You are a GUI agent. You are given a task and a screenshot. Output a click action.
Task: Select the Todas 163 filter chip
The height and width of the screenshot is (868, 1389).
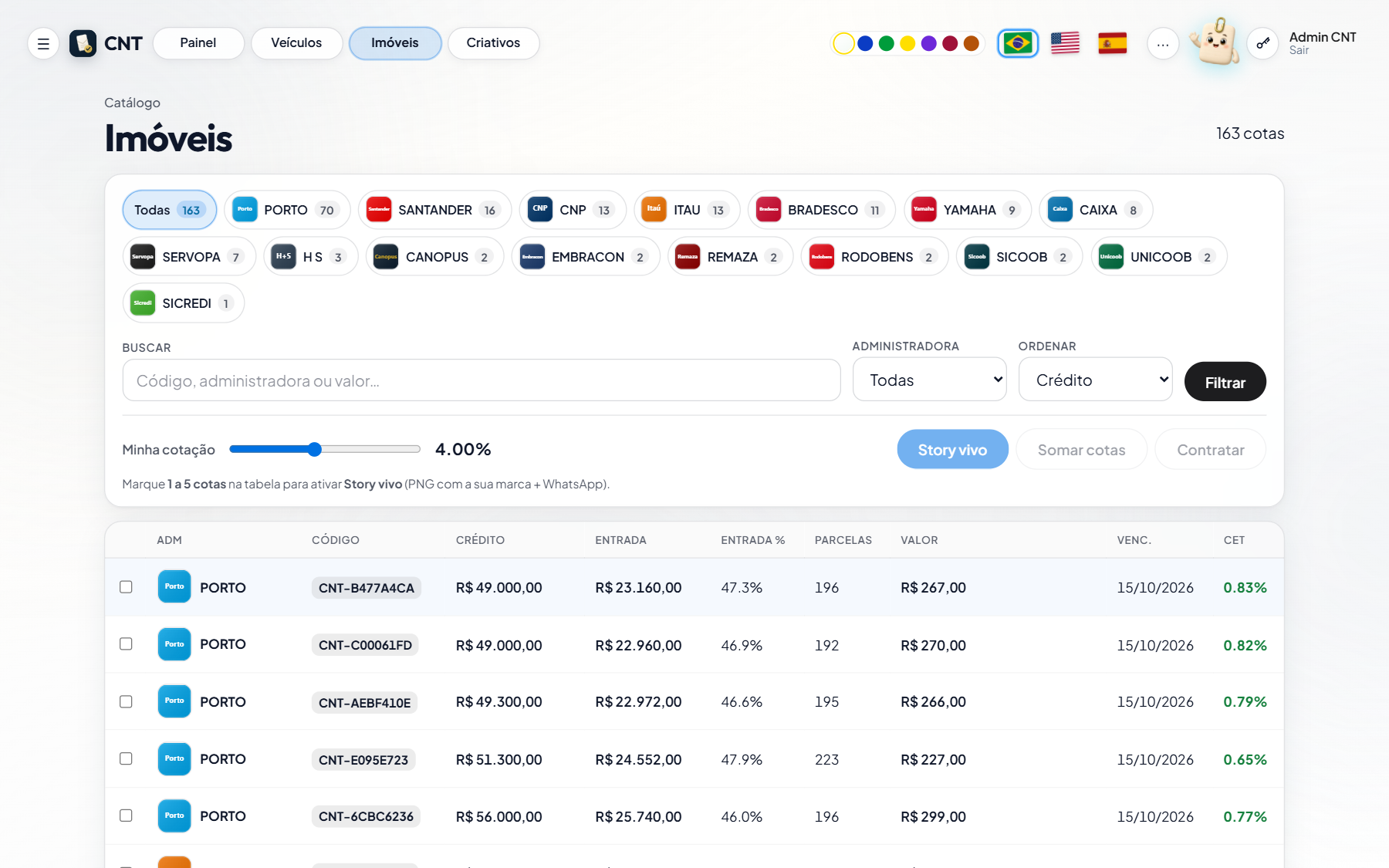(170, 210)
